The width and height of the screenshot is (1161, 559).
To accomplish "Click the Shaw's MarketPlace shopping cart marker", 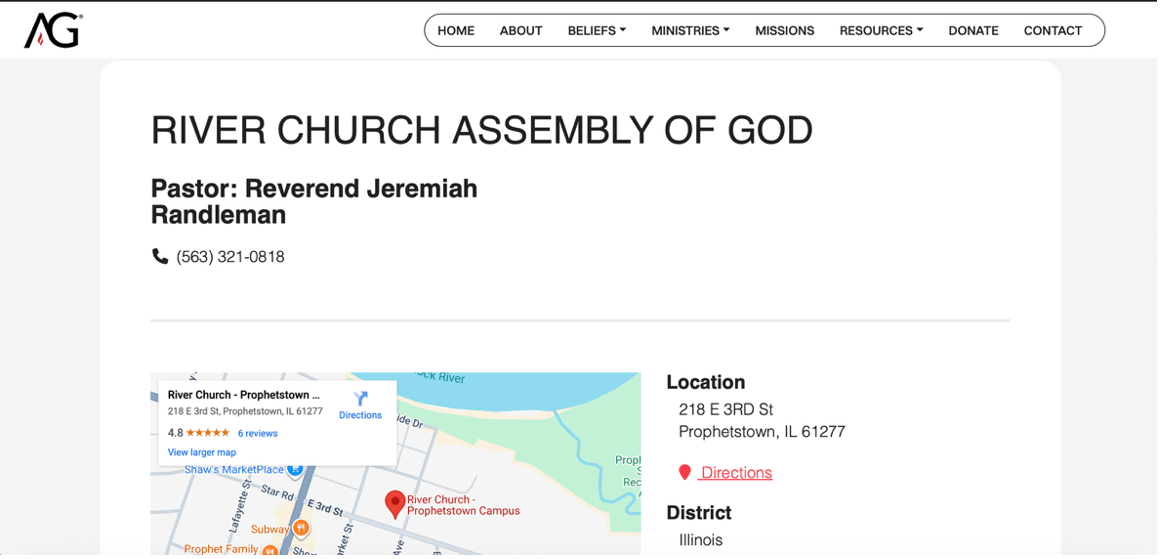I will click(x=295, y=468).
